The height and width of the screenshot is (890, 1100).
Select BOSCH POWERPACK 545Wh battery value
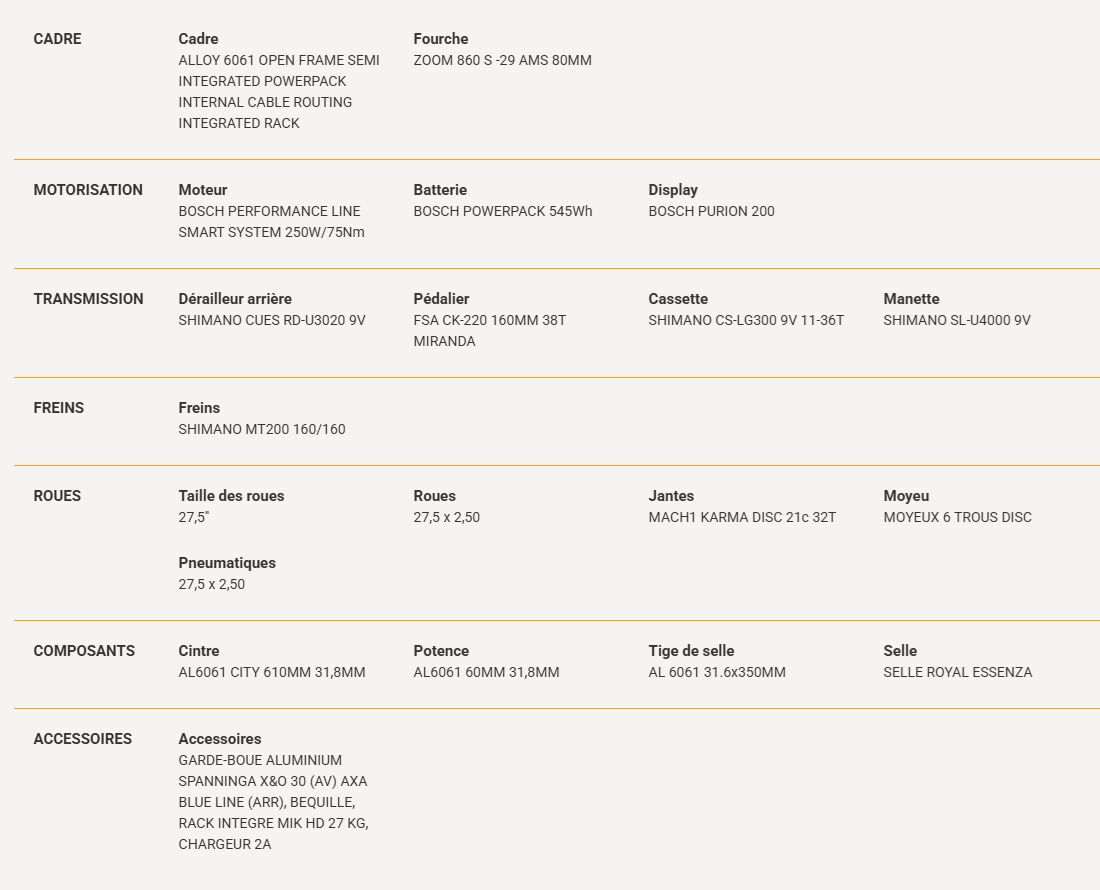(502, 211)
